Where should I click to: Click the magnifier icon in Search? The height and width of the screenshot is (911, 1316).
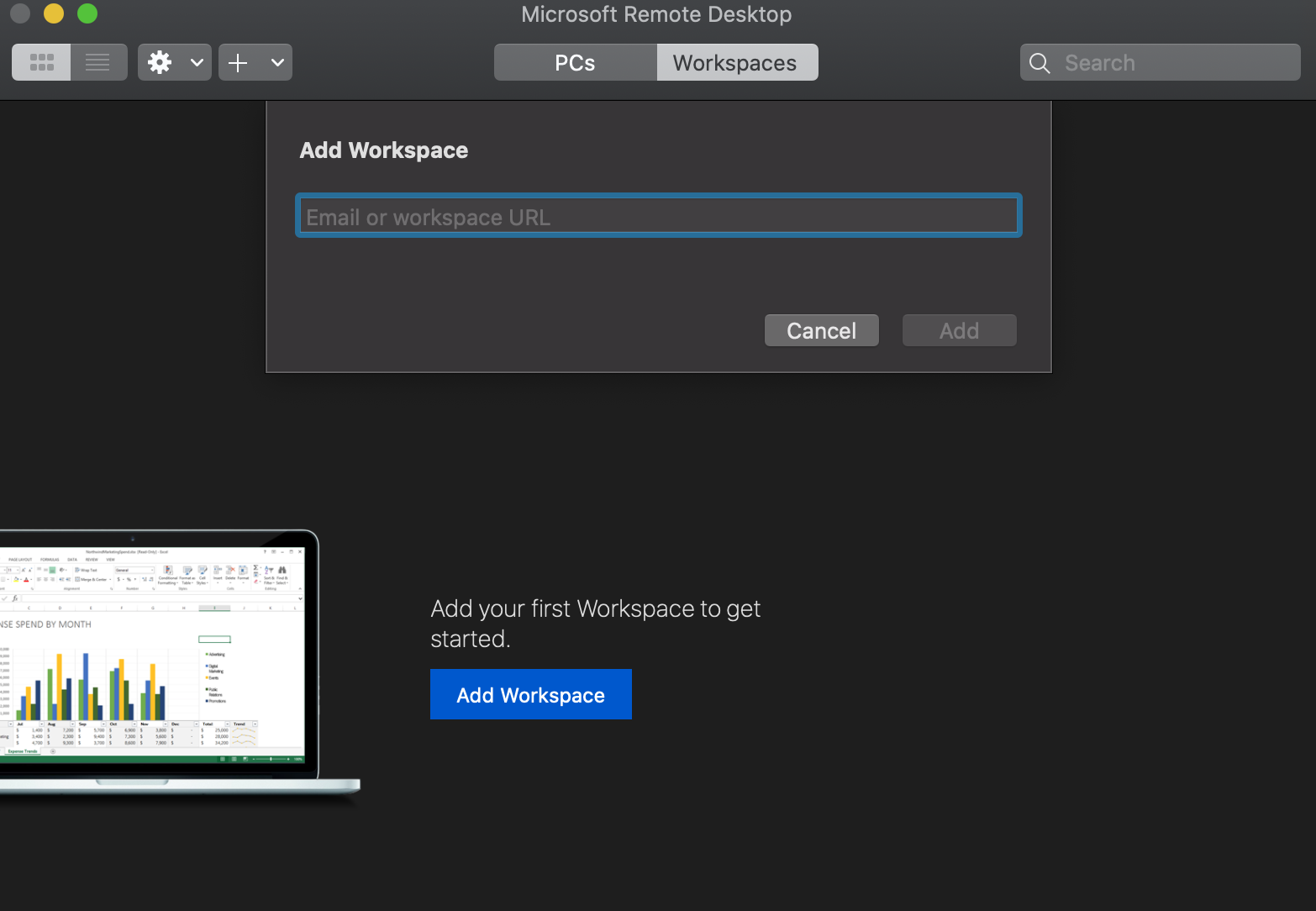[1040, 63]
